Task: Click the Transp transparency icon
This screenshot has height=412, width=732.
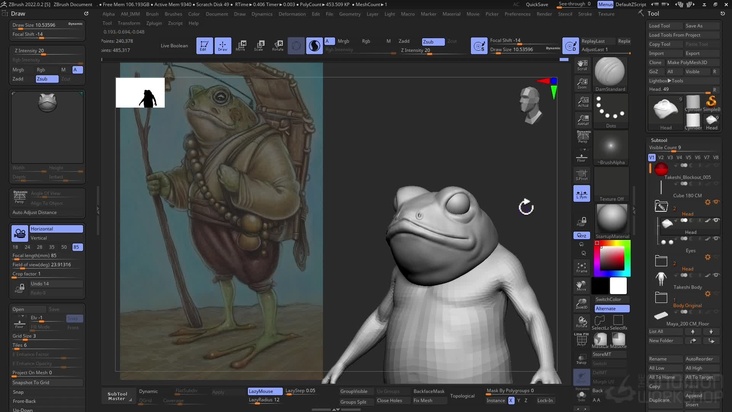Action: pyautogui.click(x=582, y=358)
